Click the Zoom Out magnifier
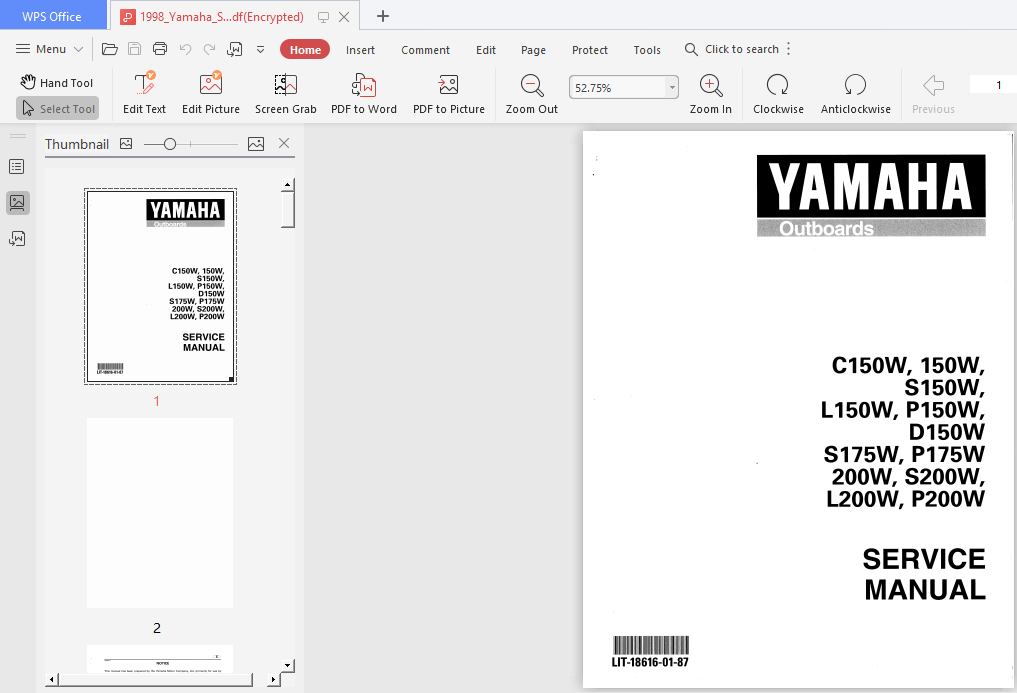Screen dimensions: 1017x693 [532, 93]
